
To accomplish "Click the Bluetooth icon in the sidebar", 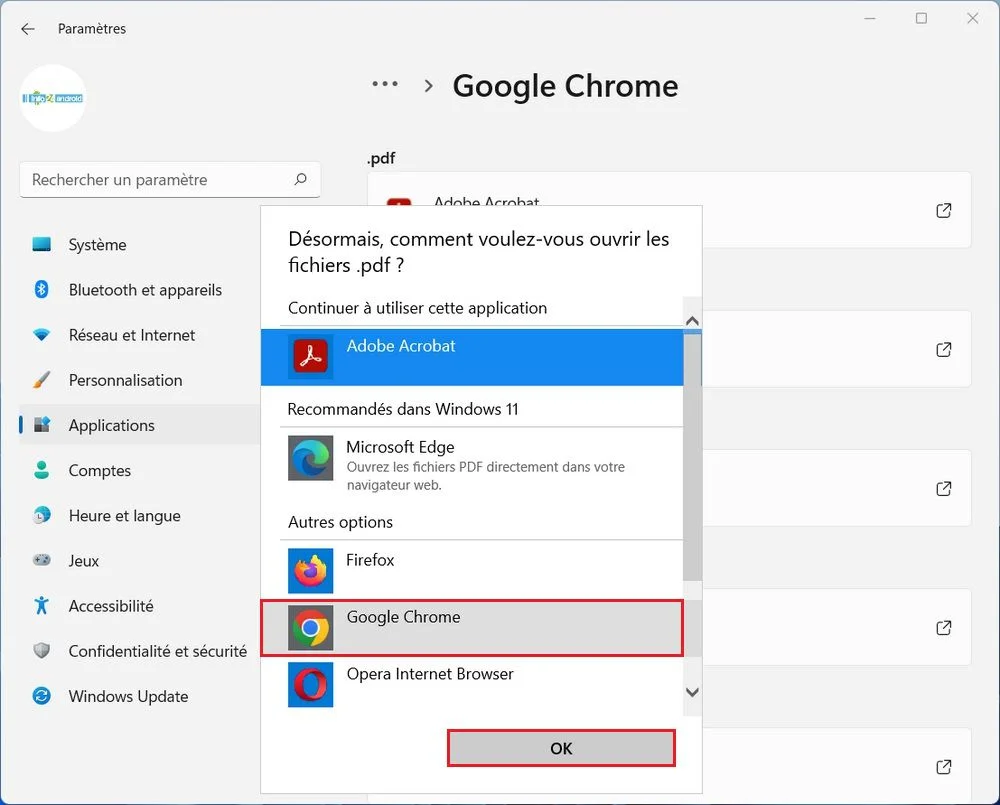I will click(41, 290).
